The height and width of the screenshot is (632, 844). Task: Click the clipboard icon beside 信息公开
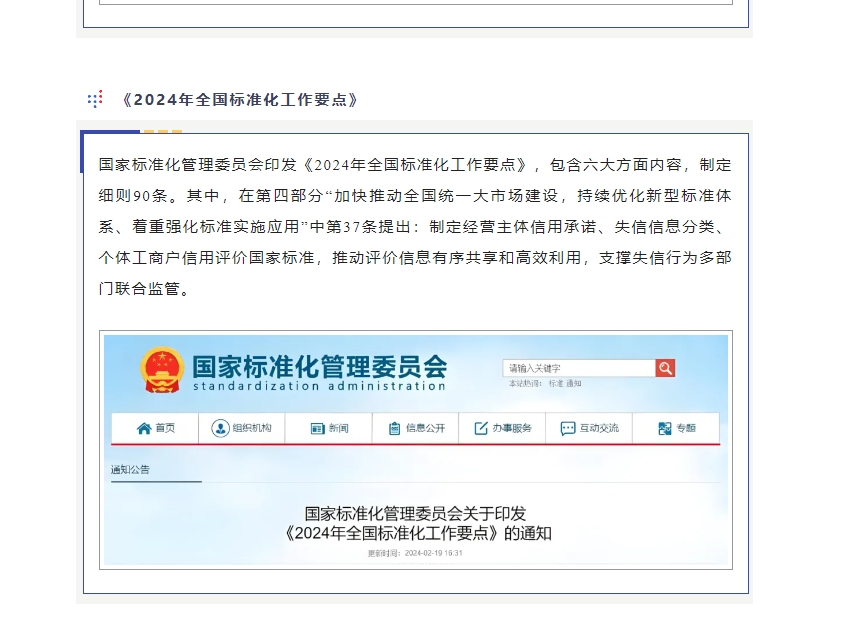pyautogui.click(x=395, y=429)
